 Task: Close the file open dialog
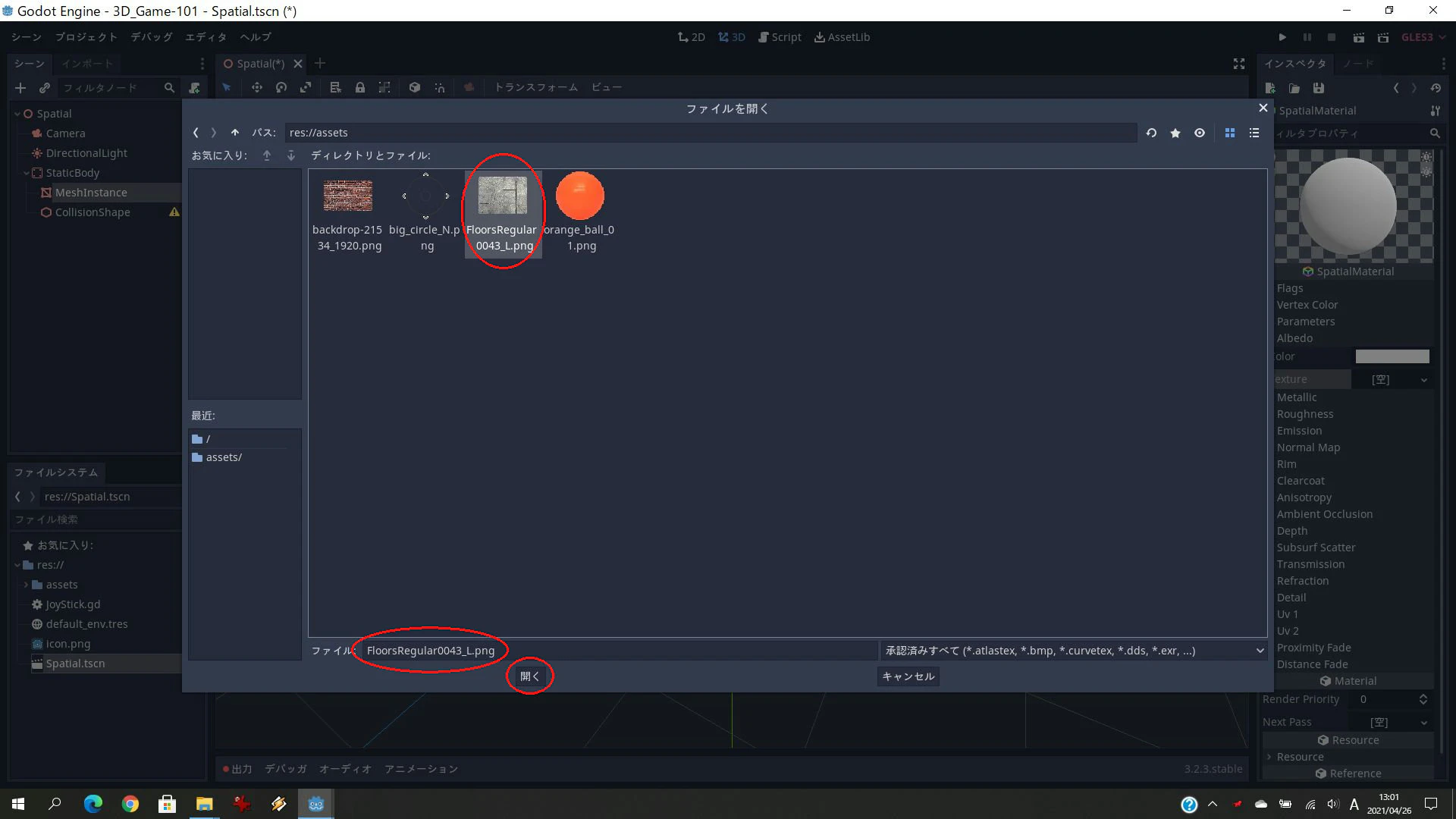1263,108
